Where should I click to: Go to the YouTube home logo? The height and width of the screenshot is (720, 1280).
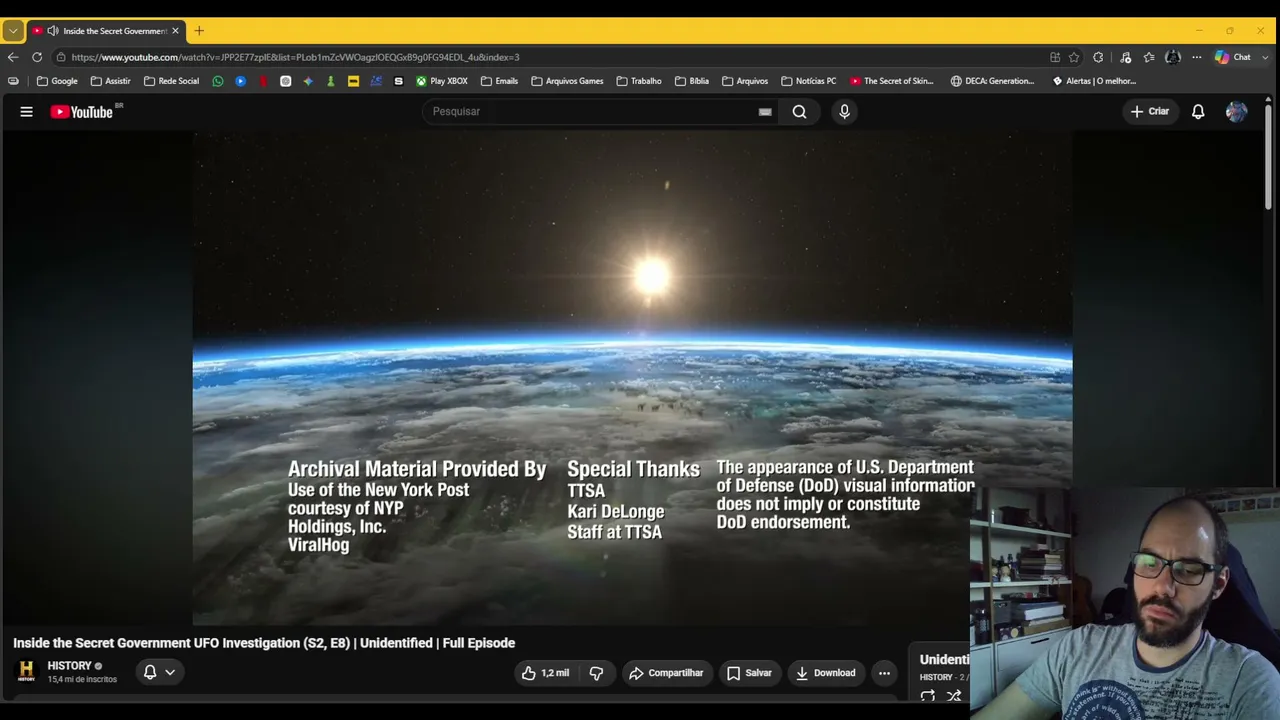[x=82, y=112]
